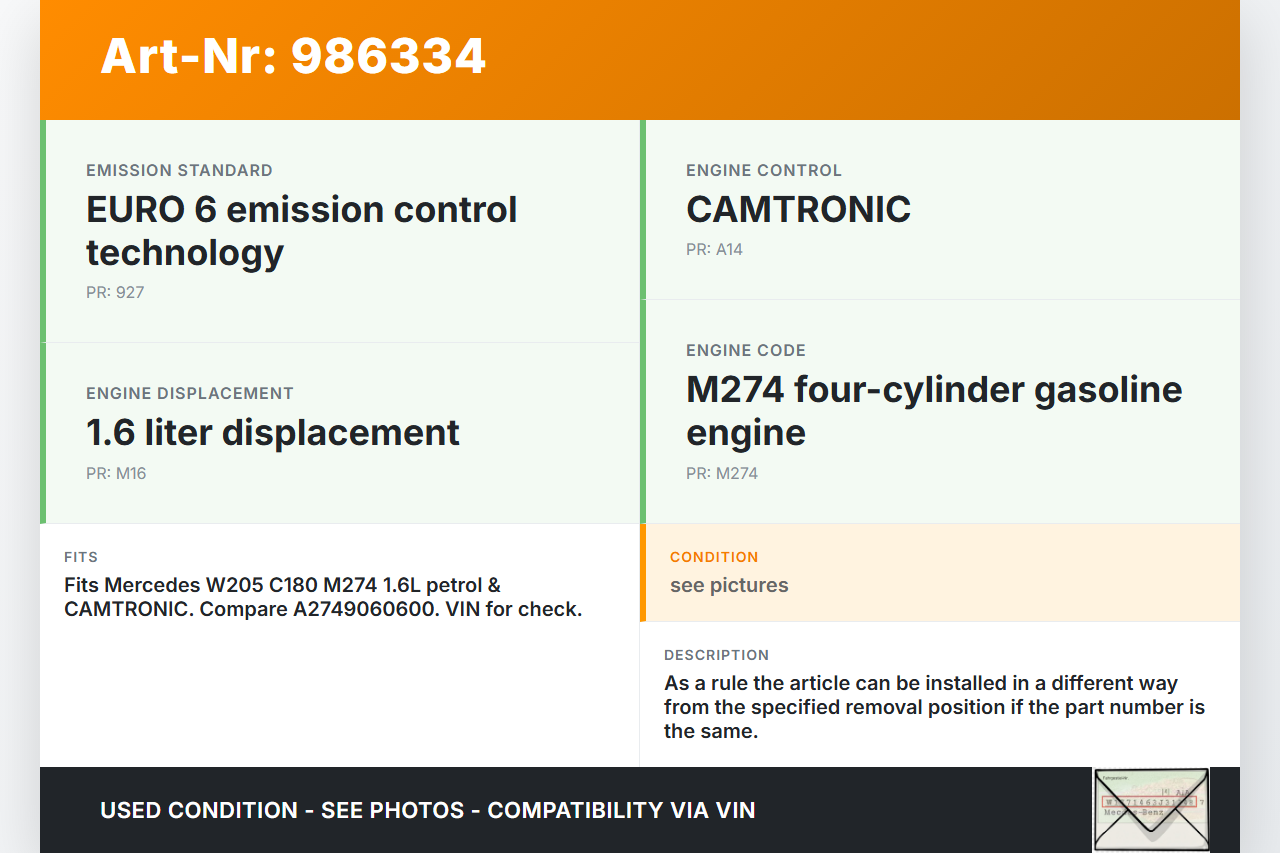Select the 1.6 liter displacement heading
Image resolution: width=1280 pixels, height=853 pixels.
273,433
